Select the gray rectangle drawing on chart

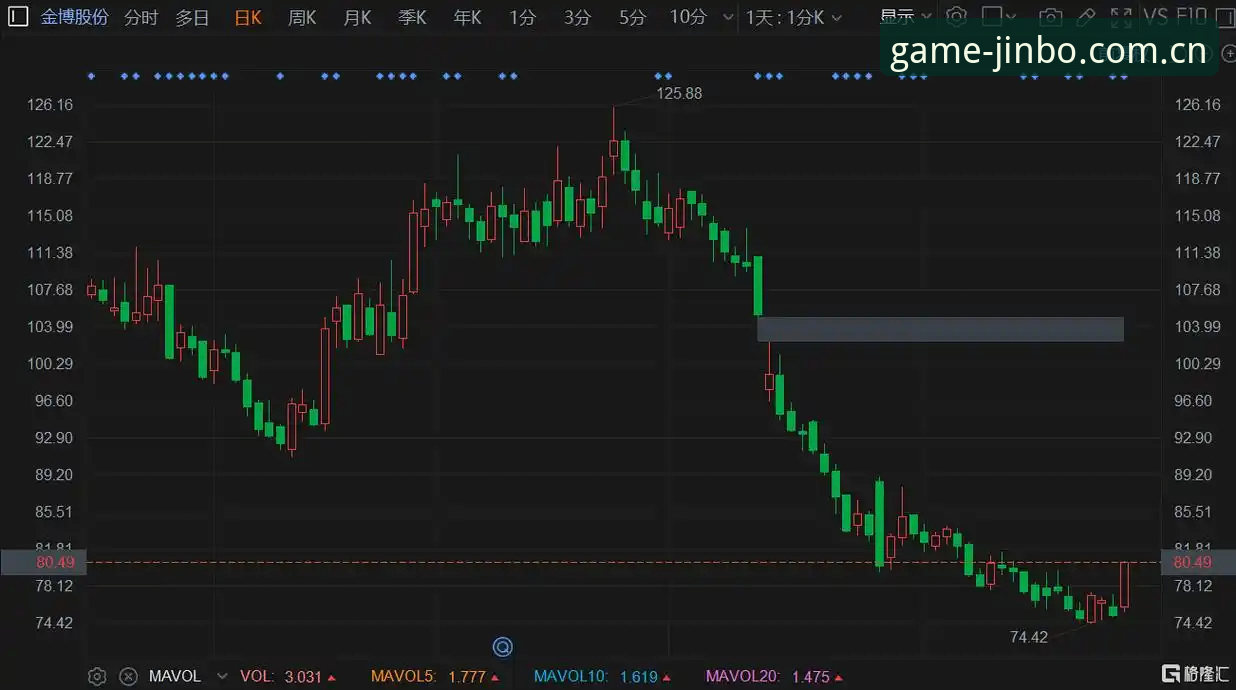tap(940, 329)
